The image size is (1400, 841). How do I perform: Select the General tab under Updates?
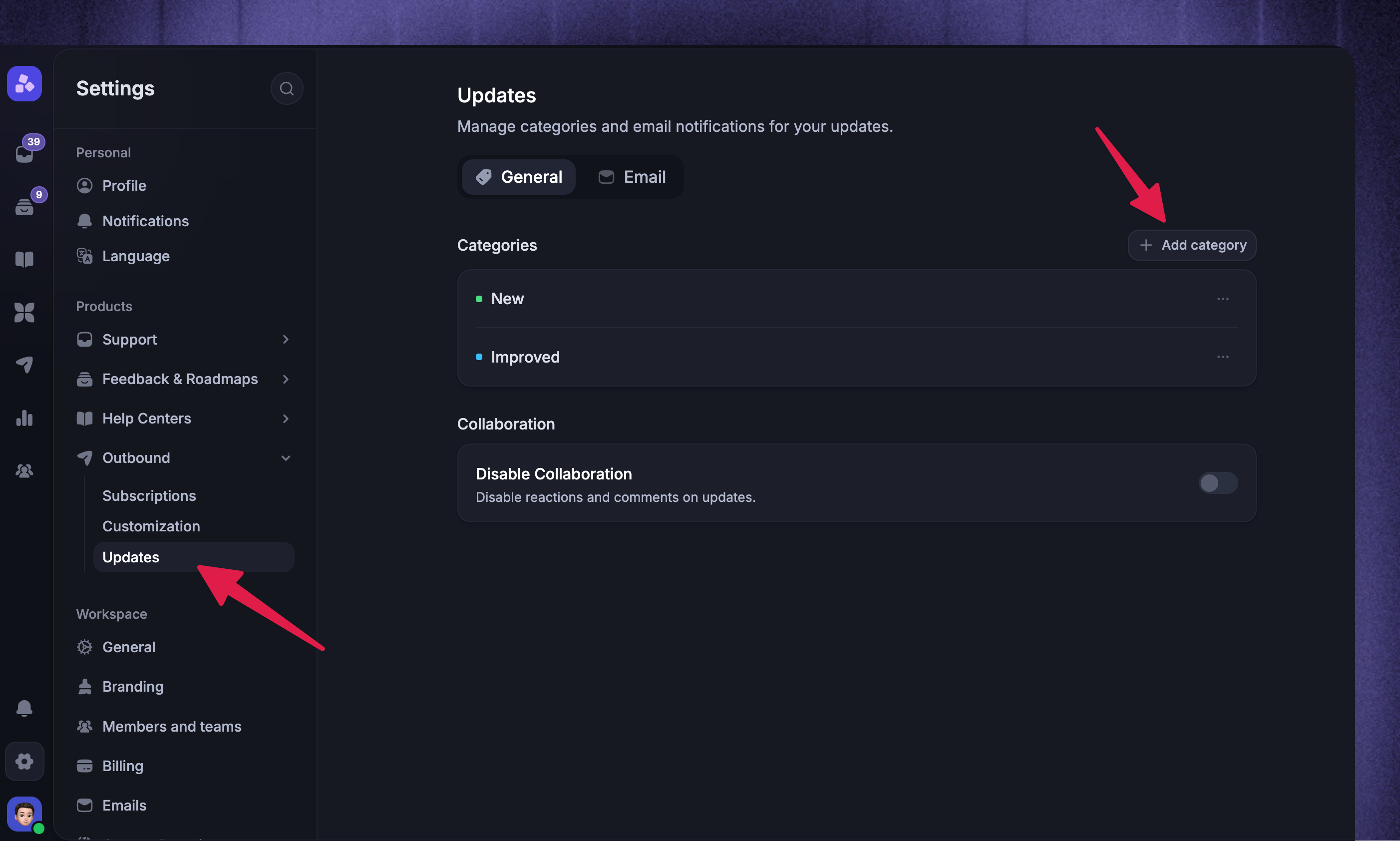point(519,177)
